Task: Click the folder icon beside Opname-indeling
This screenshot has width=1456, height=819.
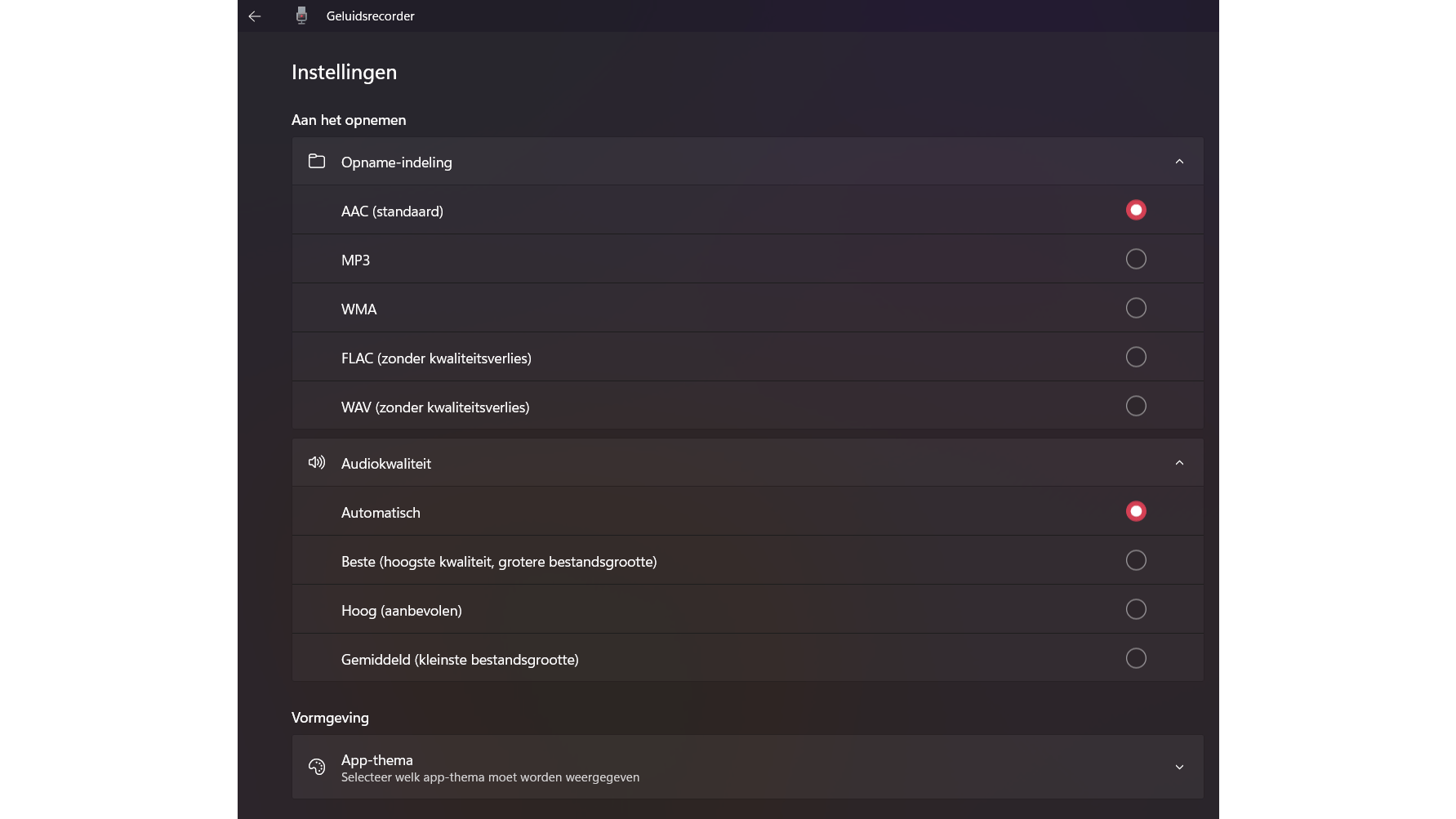Action: tap(317, 162)
